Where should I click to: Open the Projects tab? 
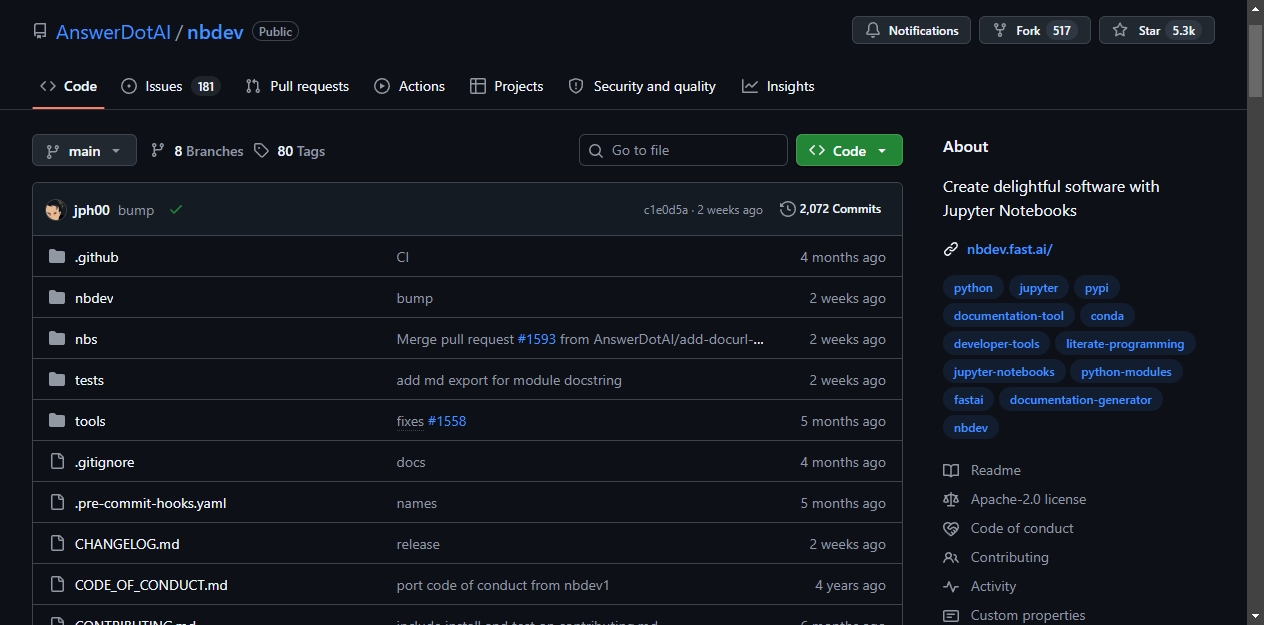pyautogui.click(x=506, y=86)
